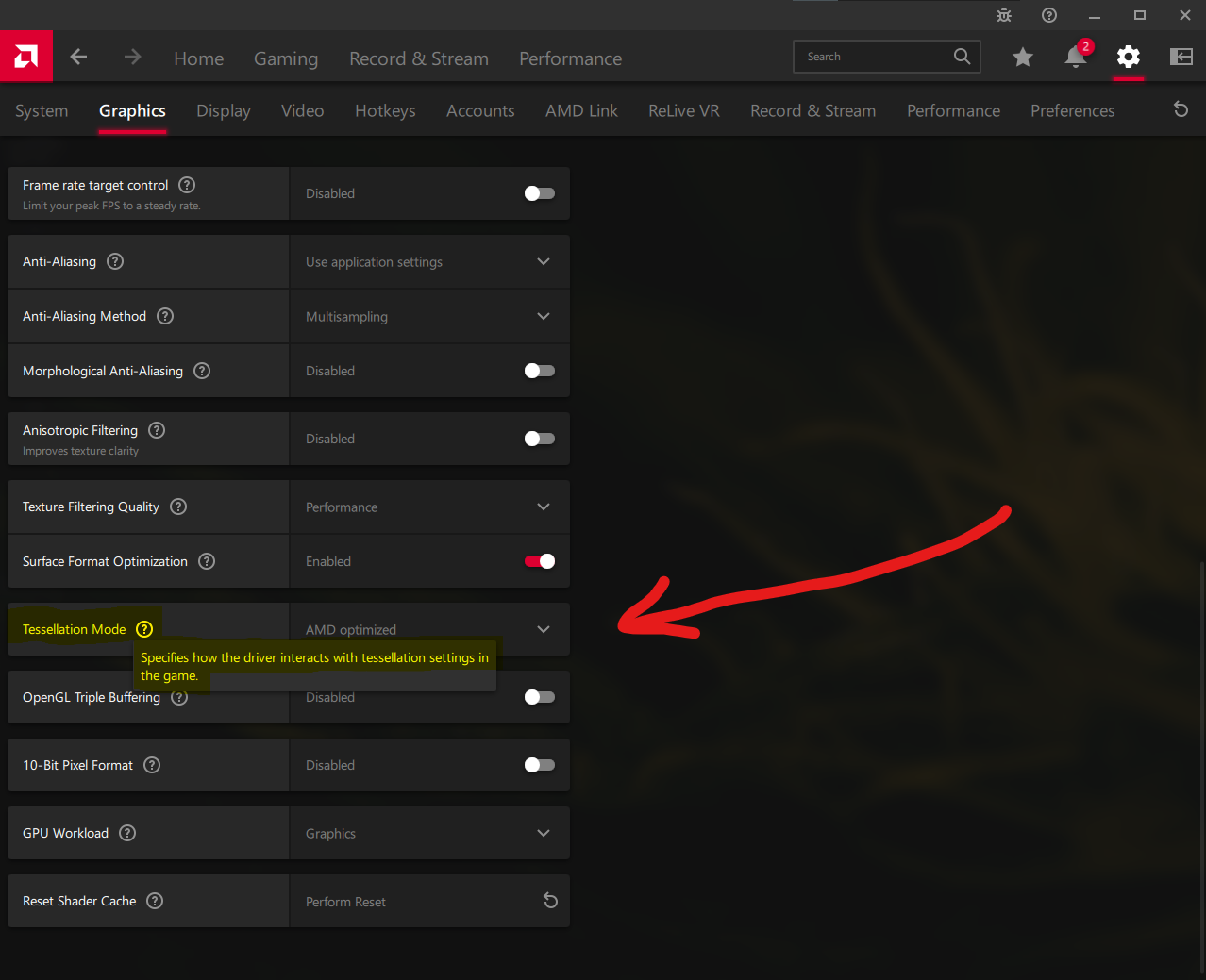Show help for 10-Bit Pixel Format
The height and width of the screenshot is (980, 1206).
coord(152,765)
